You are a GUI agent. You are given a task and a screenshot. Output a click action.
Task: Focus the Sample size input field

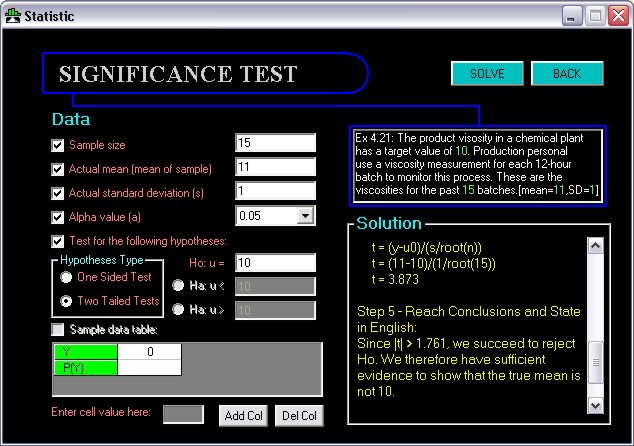275,143
